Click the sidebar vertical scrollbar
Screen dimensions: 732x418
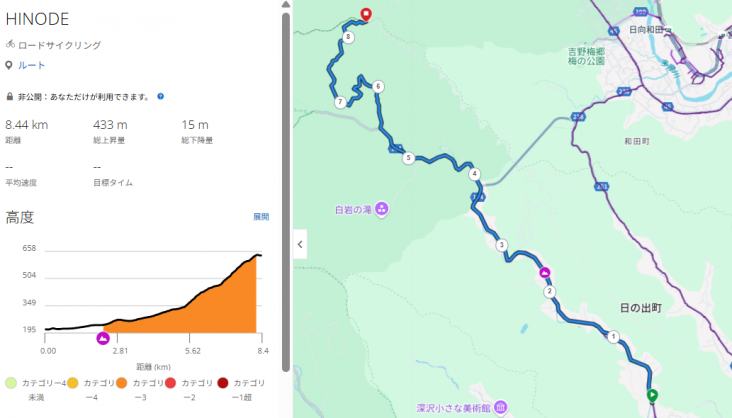pyautogui.click(x=286, y=180)
